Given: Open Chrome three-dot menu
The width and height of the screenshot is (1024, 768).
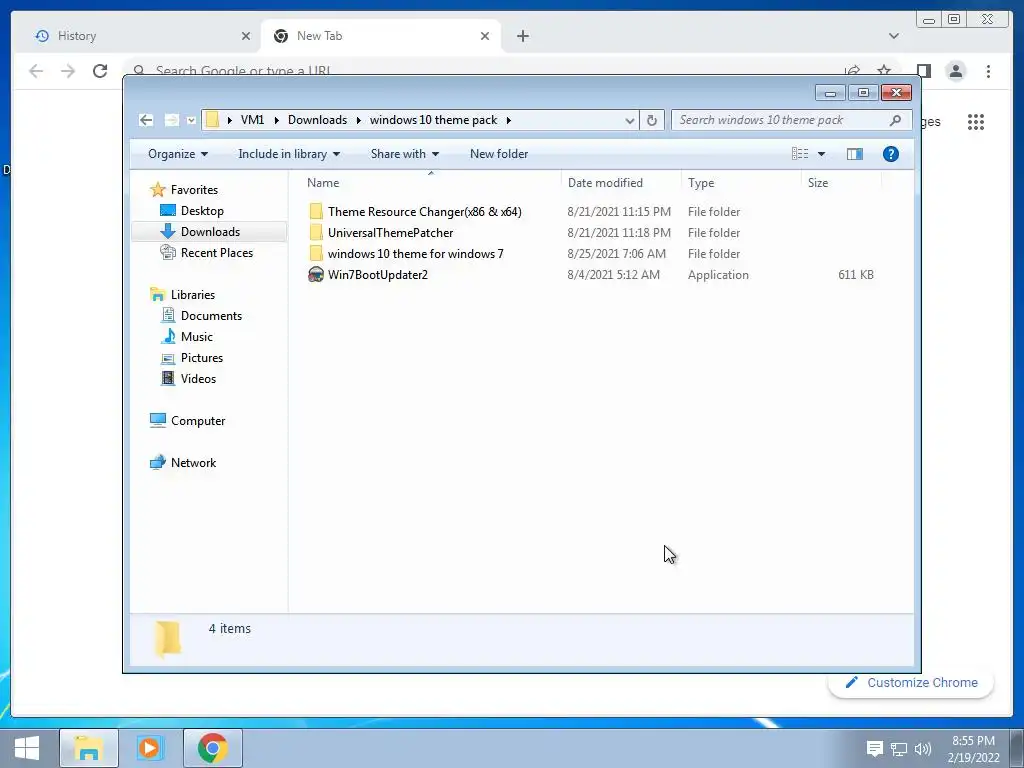Looking at the screenshot, I should [x=988, y=71].
